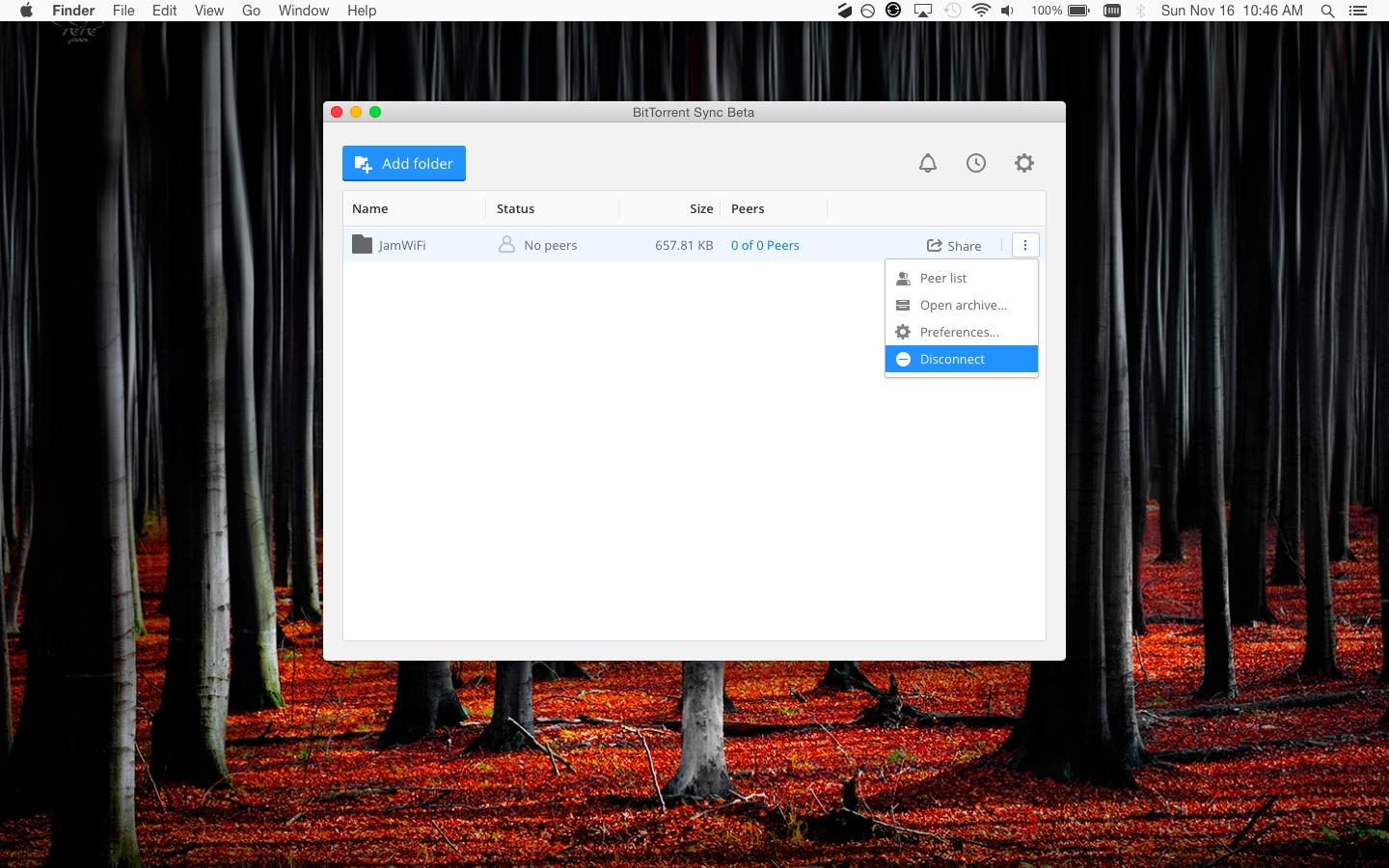
Task: Click the No peers status text
Action: pos(551,245)
